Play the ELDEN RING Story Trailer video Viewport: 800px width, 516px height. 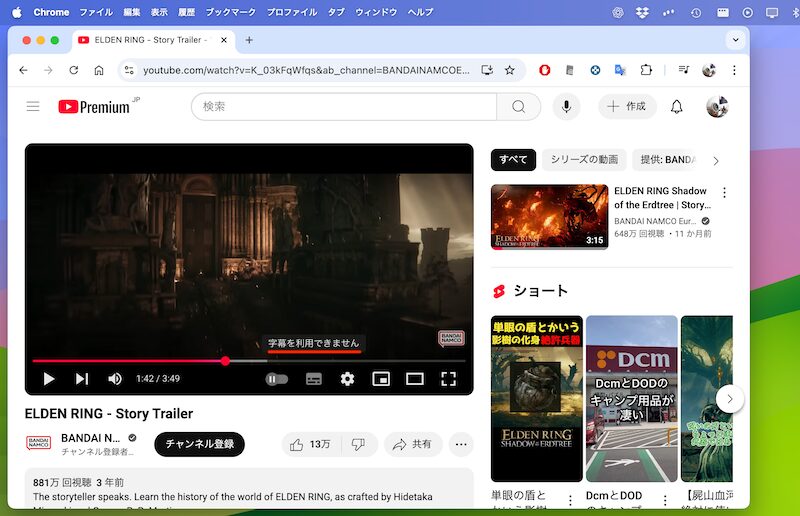coord(48,379)
